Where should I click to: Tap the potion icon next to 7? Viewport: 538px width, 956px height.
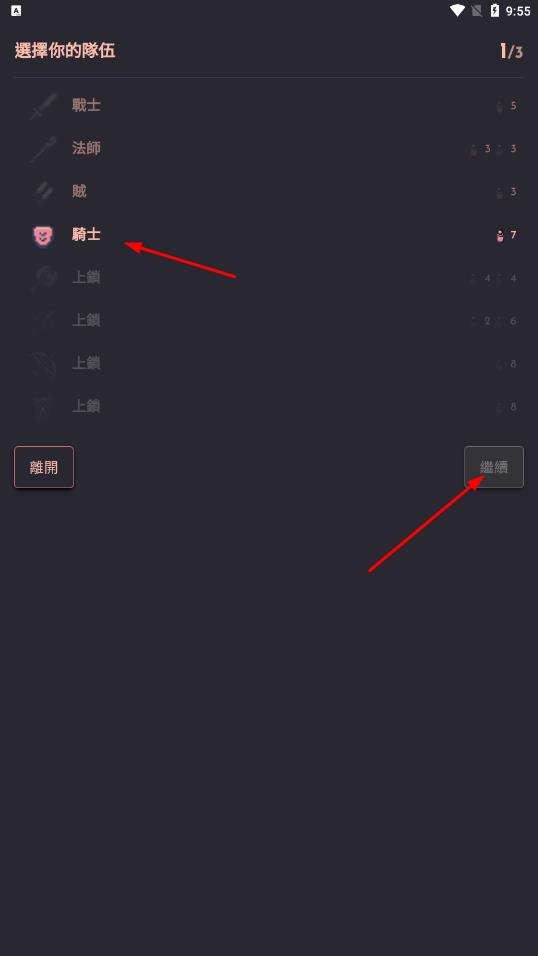point(500,235)
